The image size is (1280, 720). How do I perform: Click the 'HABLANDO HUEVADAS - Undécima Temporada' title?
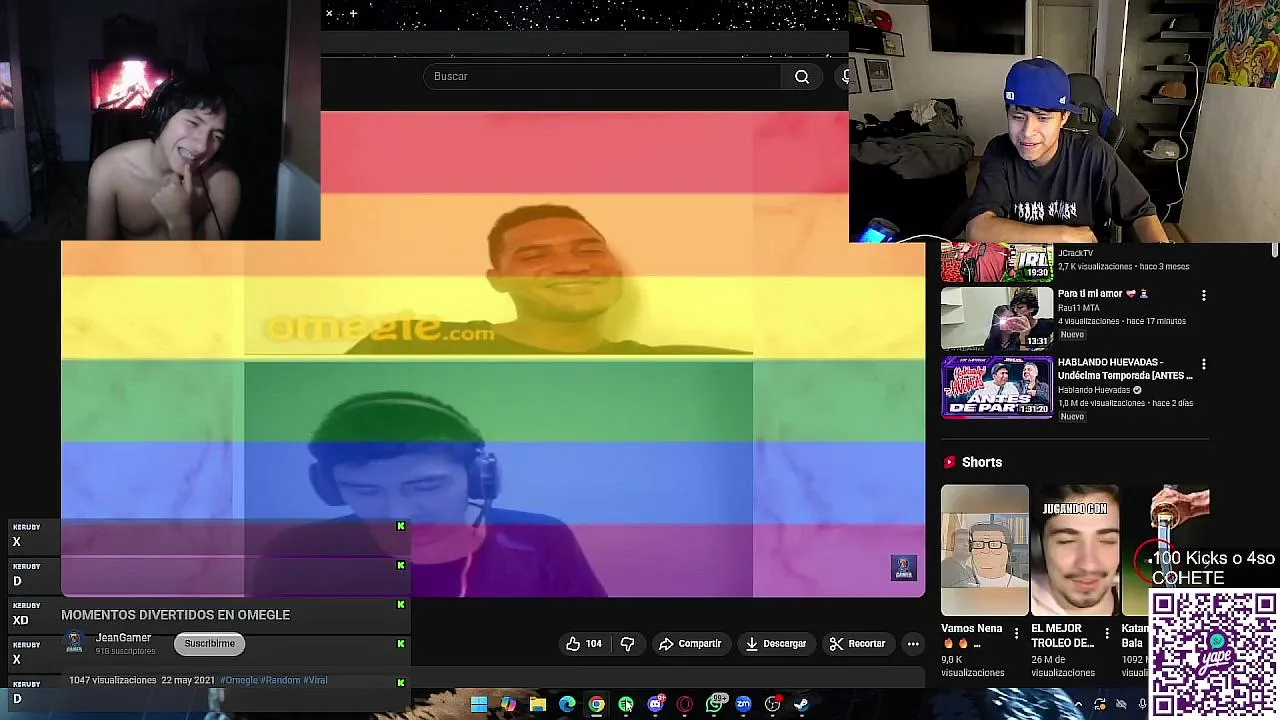click(x=1125, y=369)
